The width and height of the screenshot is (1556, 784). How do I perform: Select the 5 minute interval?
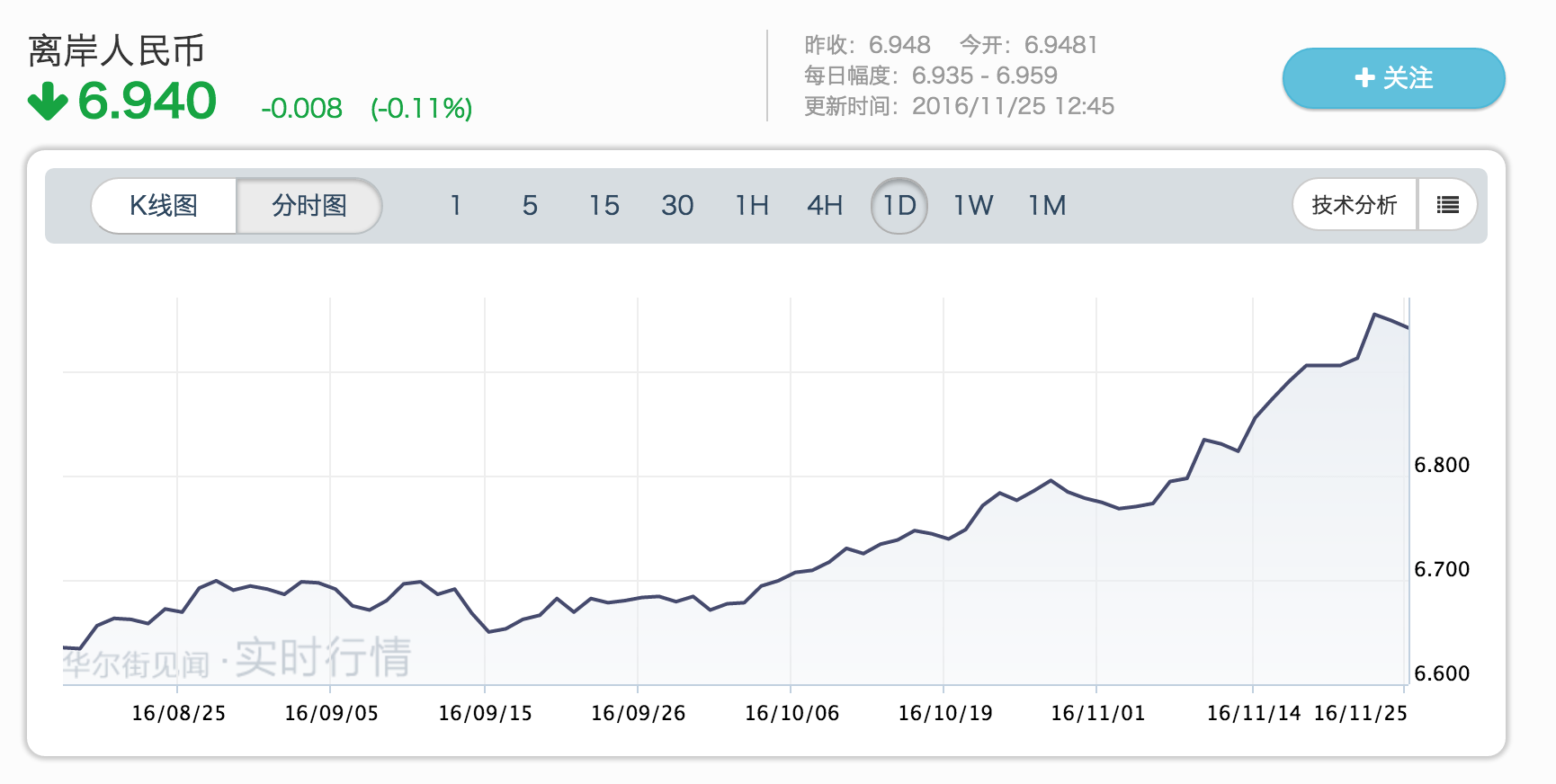coord(530,206)
